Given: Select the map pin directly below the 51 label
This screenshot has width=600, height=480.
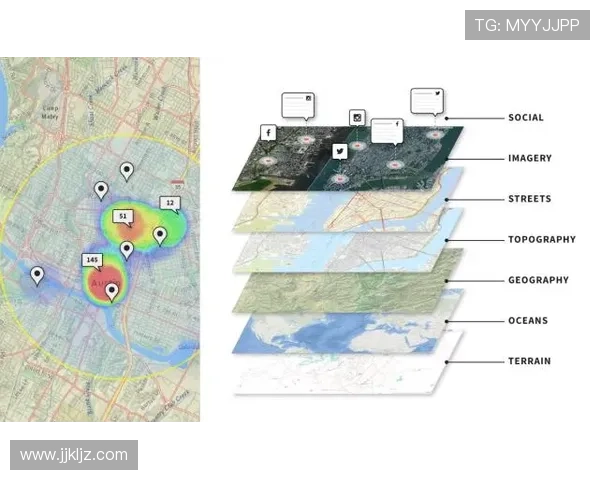Looking at the screenshot, I should (x=127, y=249).
